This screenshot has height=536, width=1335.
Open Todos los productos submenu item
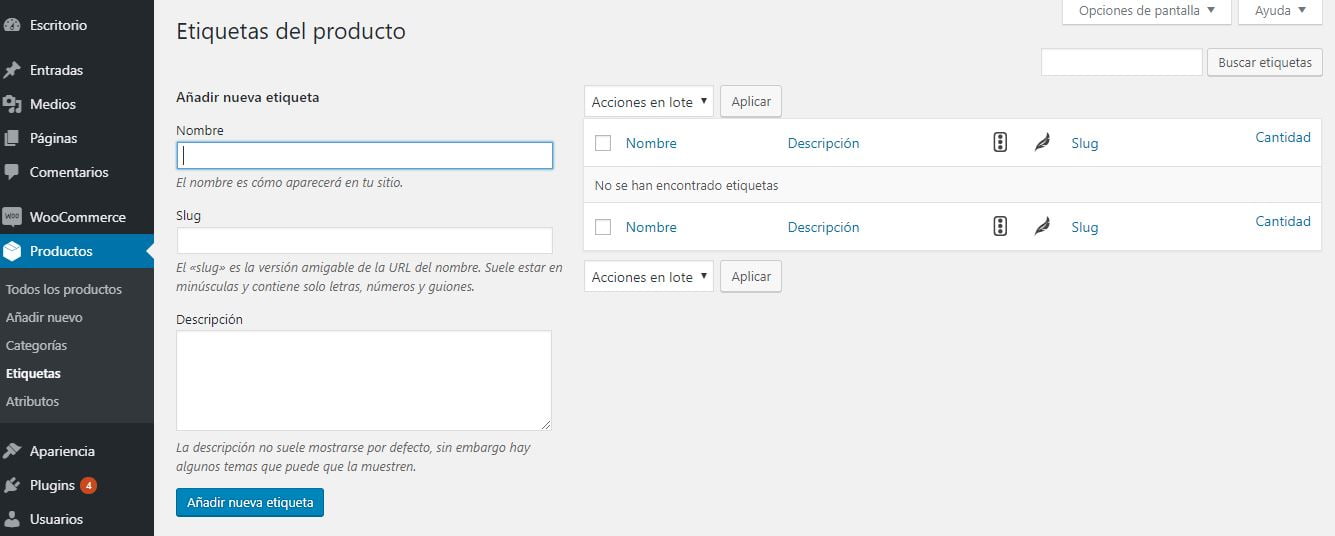coord(64,289)
